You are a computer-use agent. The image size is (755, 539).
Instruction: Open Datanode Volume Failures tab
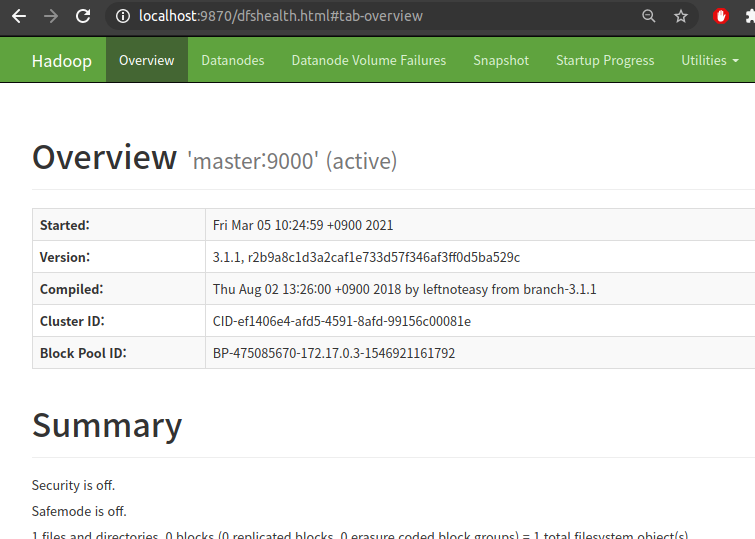pyautogui.click(x=369, y=60)
